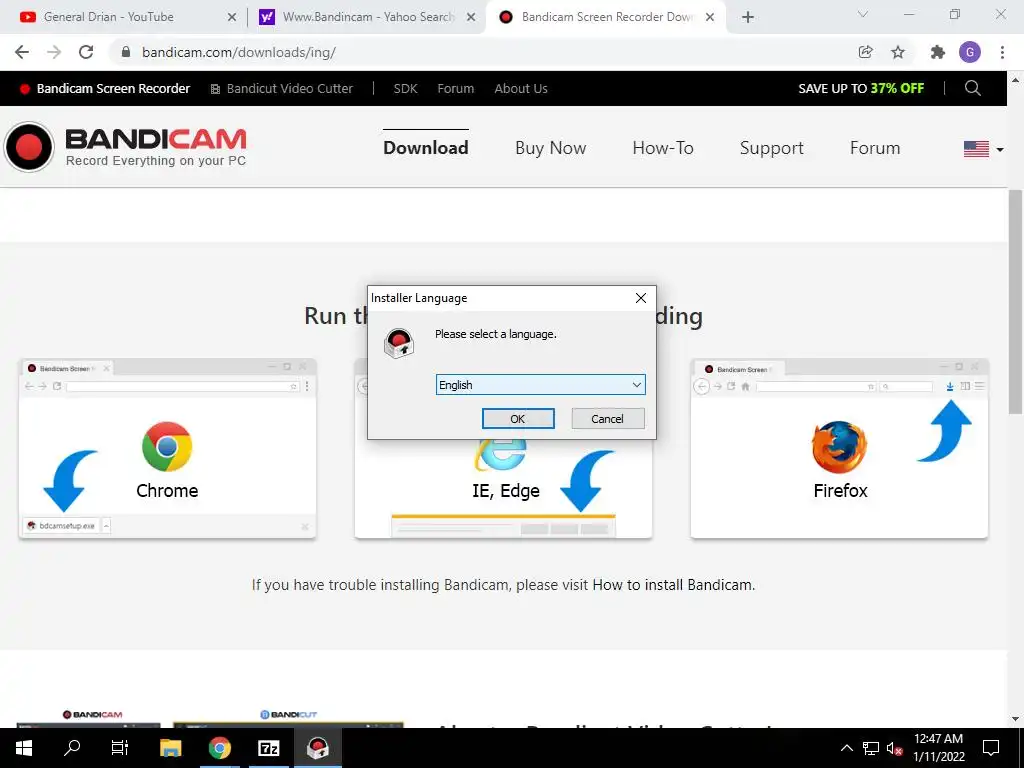Click the Chrome instruction thumbnail

point(167,449)
